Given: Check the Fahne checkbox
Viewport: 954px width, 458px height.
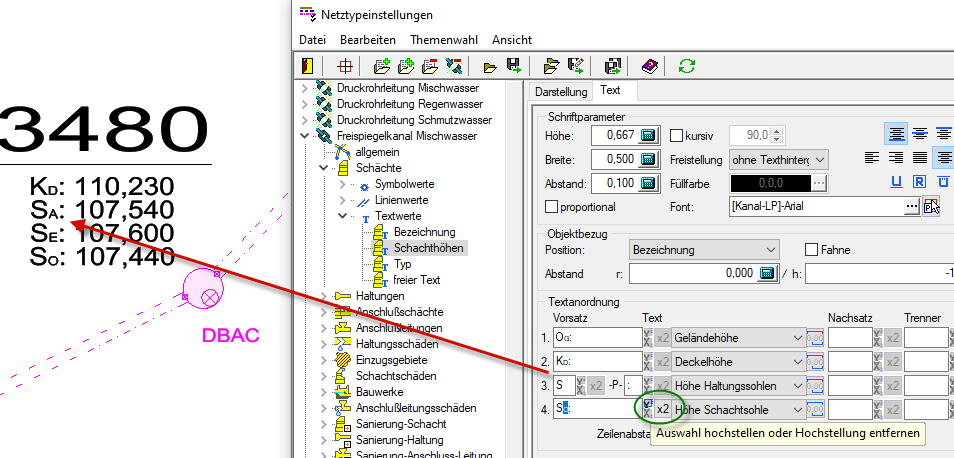Looking at the screenshot, I should (812, 249).
